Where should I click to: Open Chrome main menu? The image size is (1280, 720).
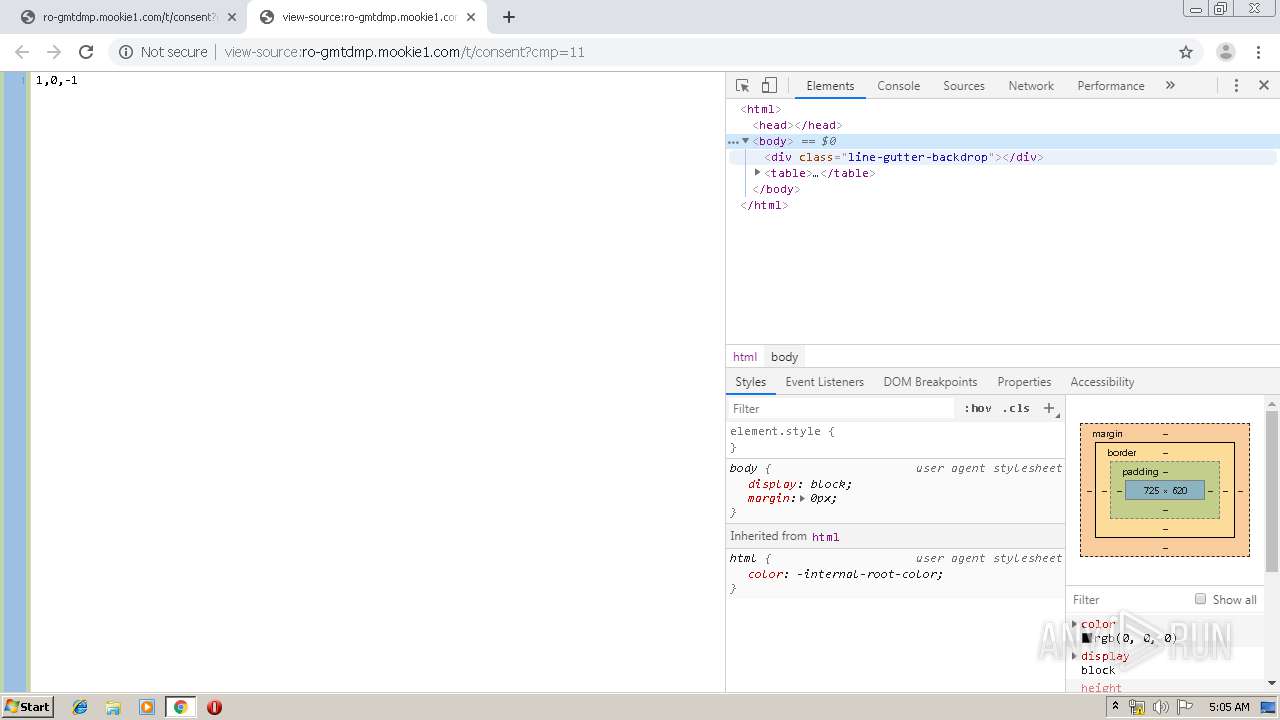click(1259, 52)
